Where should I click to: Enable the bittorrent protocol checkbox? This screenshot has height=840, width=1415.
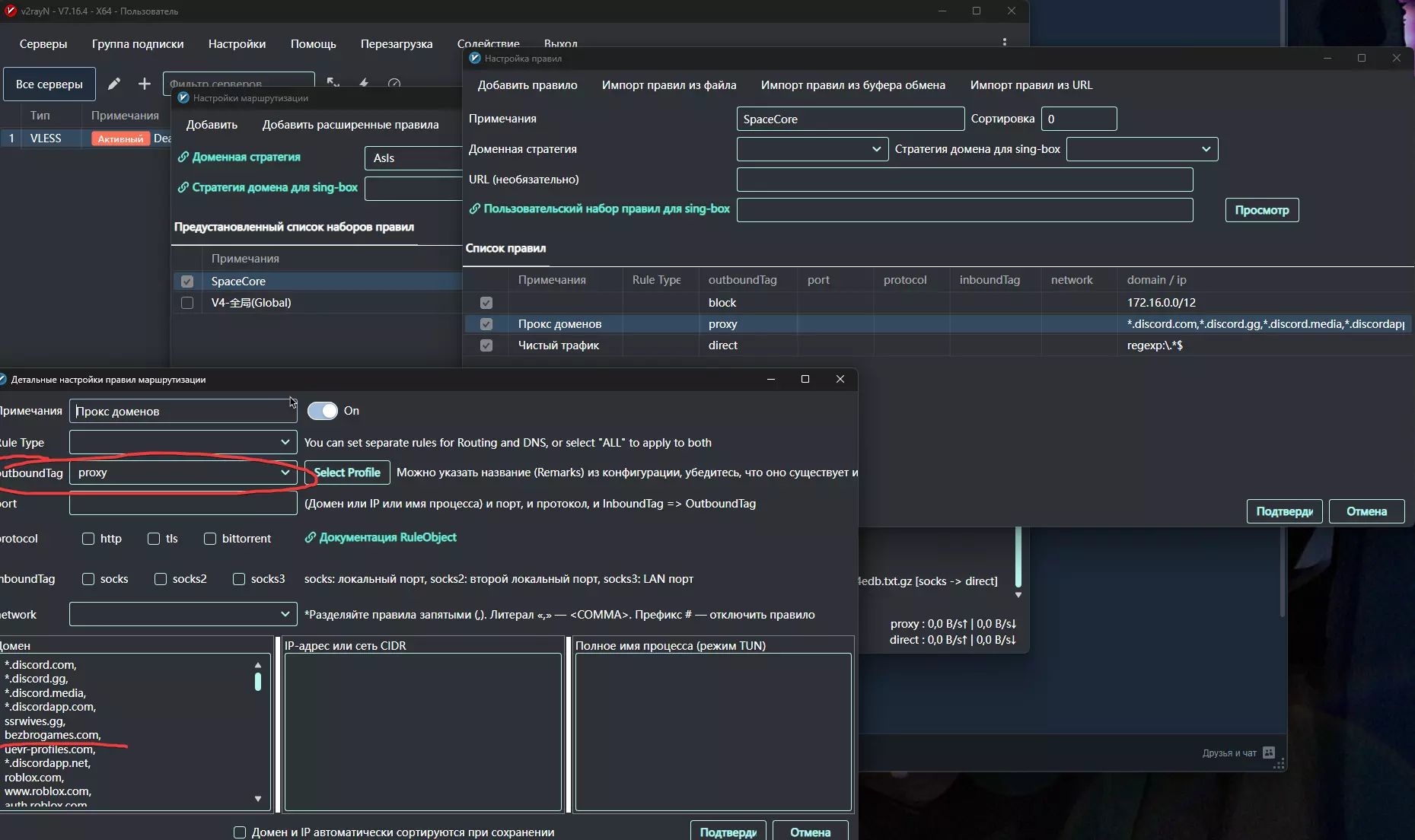210,539
